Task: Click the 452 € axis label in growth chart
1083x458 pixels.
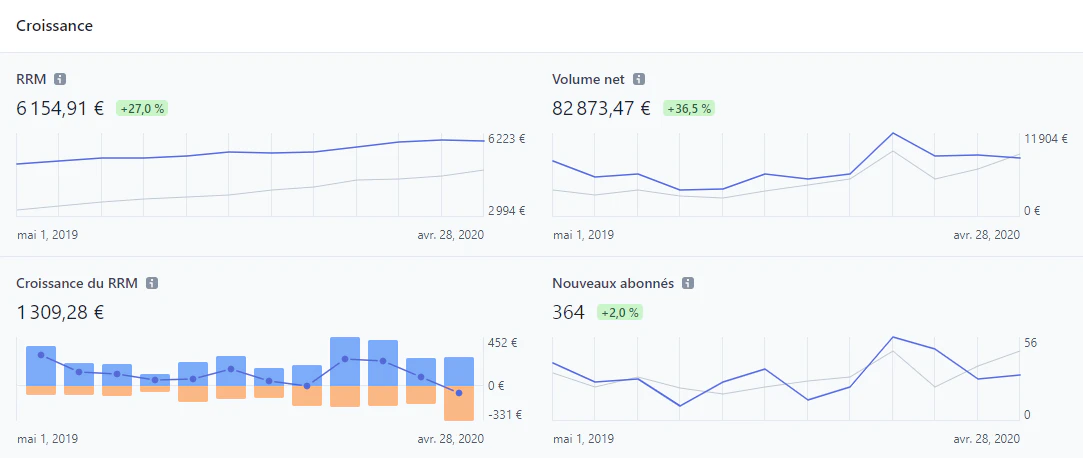Action: point(502,343)
